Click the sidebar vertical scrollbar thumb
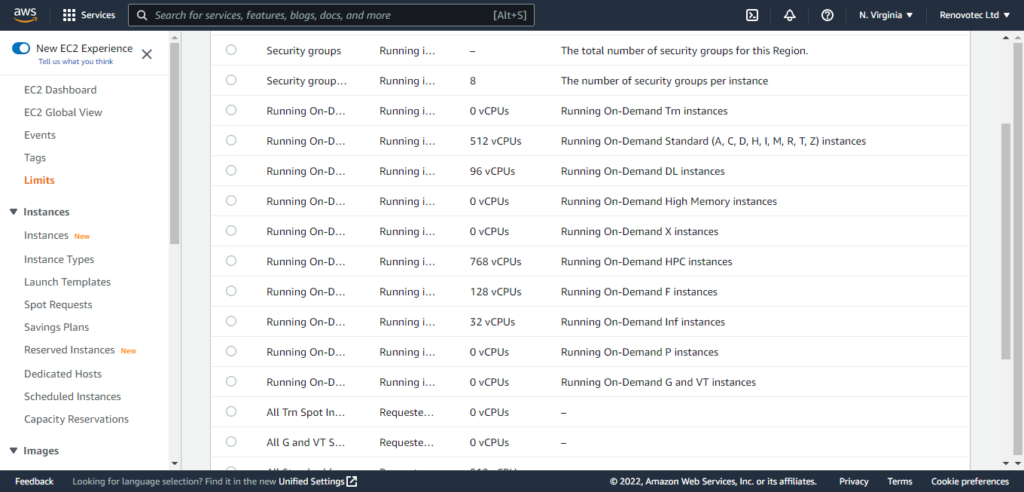 (174, 144)
